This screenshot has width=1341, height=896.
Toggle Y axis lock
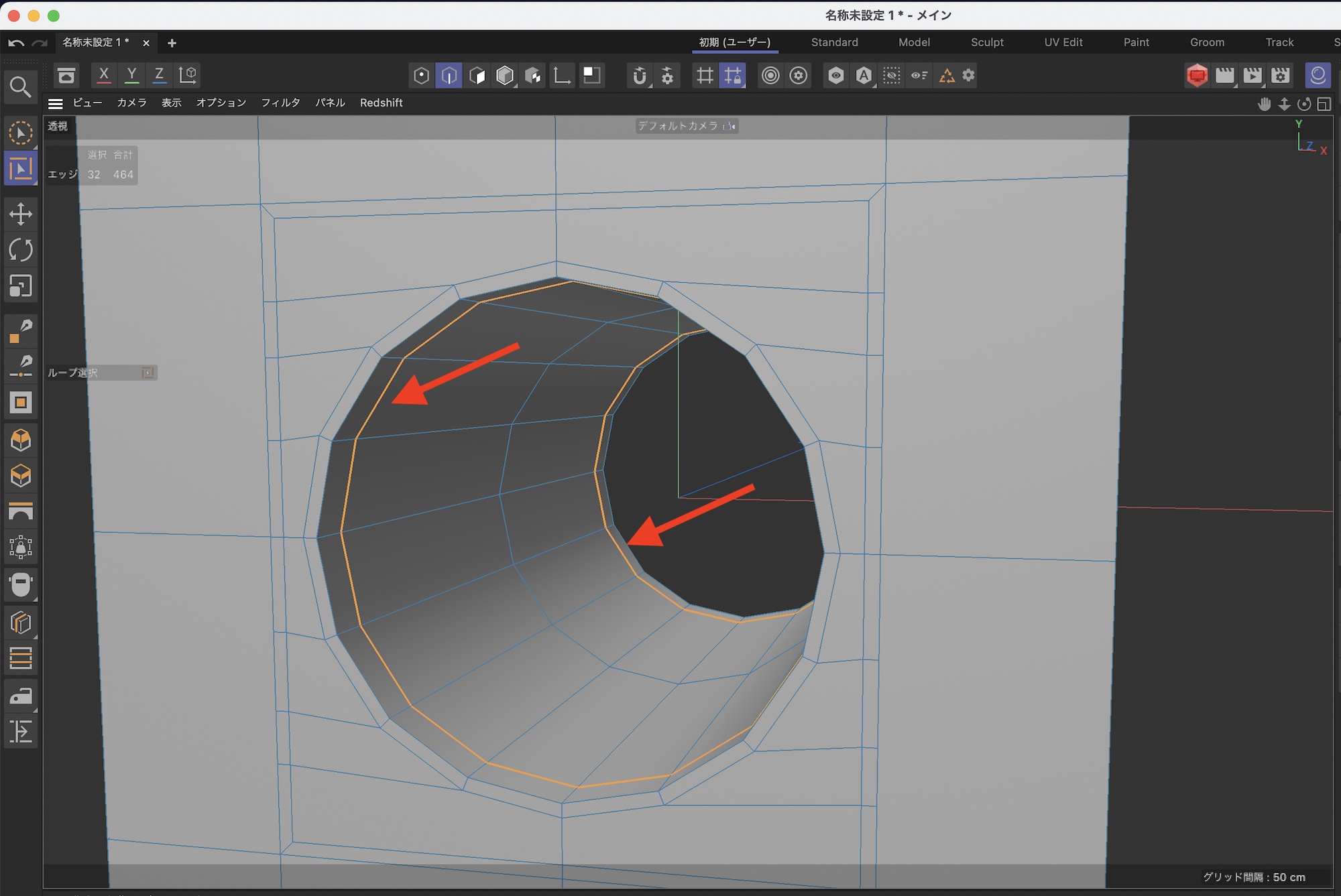click(131, 76)
